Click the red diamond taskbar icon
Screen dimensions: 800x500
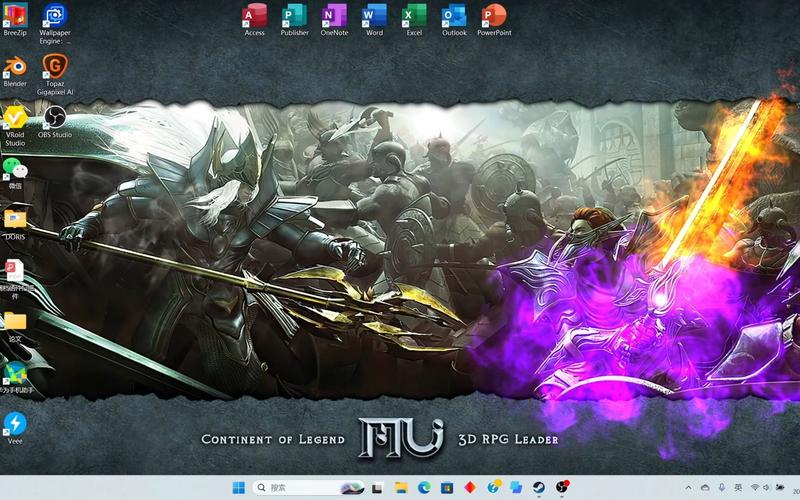(470, 488)
